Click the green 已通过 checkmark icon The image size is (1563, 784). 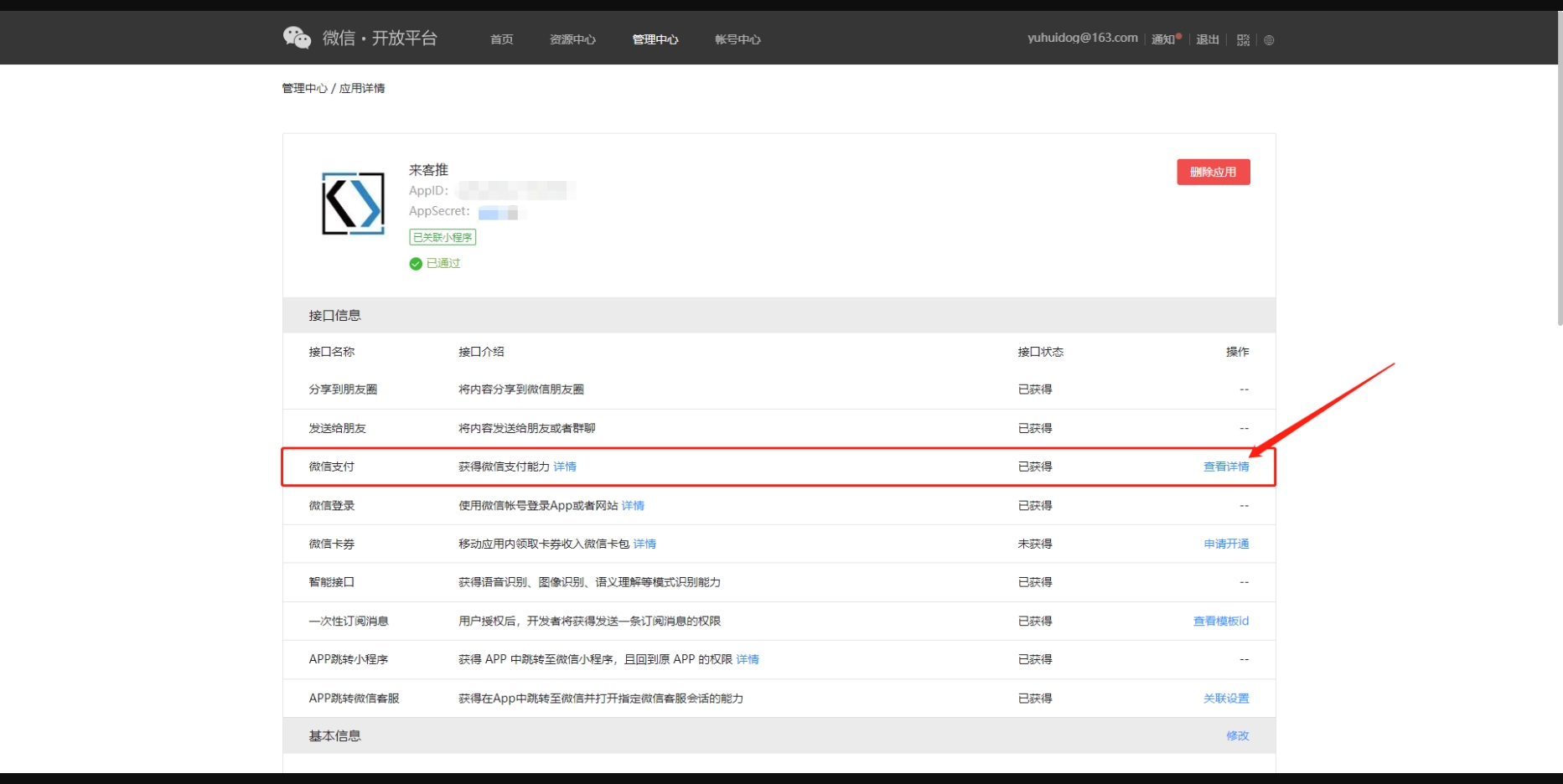point(416,264)
